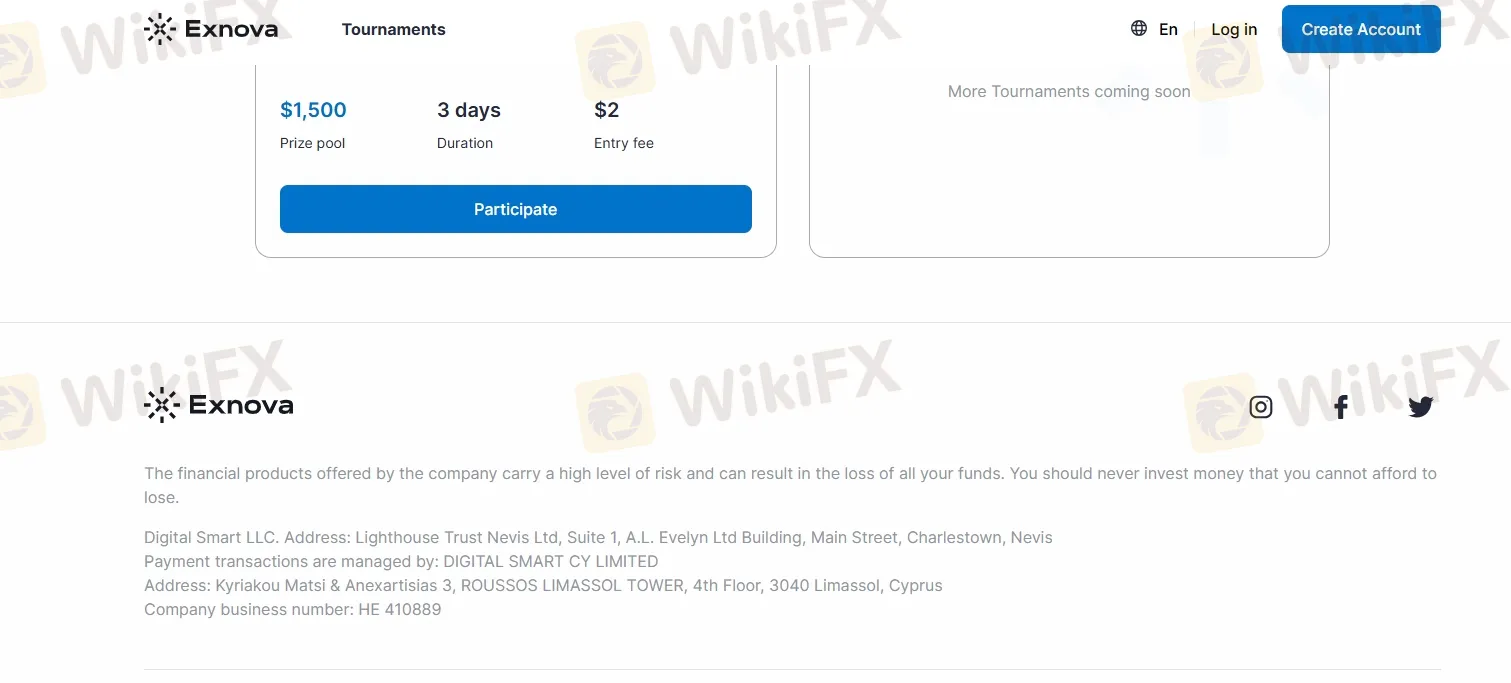Click the DIGITAL SMART CY LIMITED payment line
Viewport: 1511px width, 683px height.
point(401,562)
